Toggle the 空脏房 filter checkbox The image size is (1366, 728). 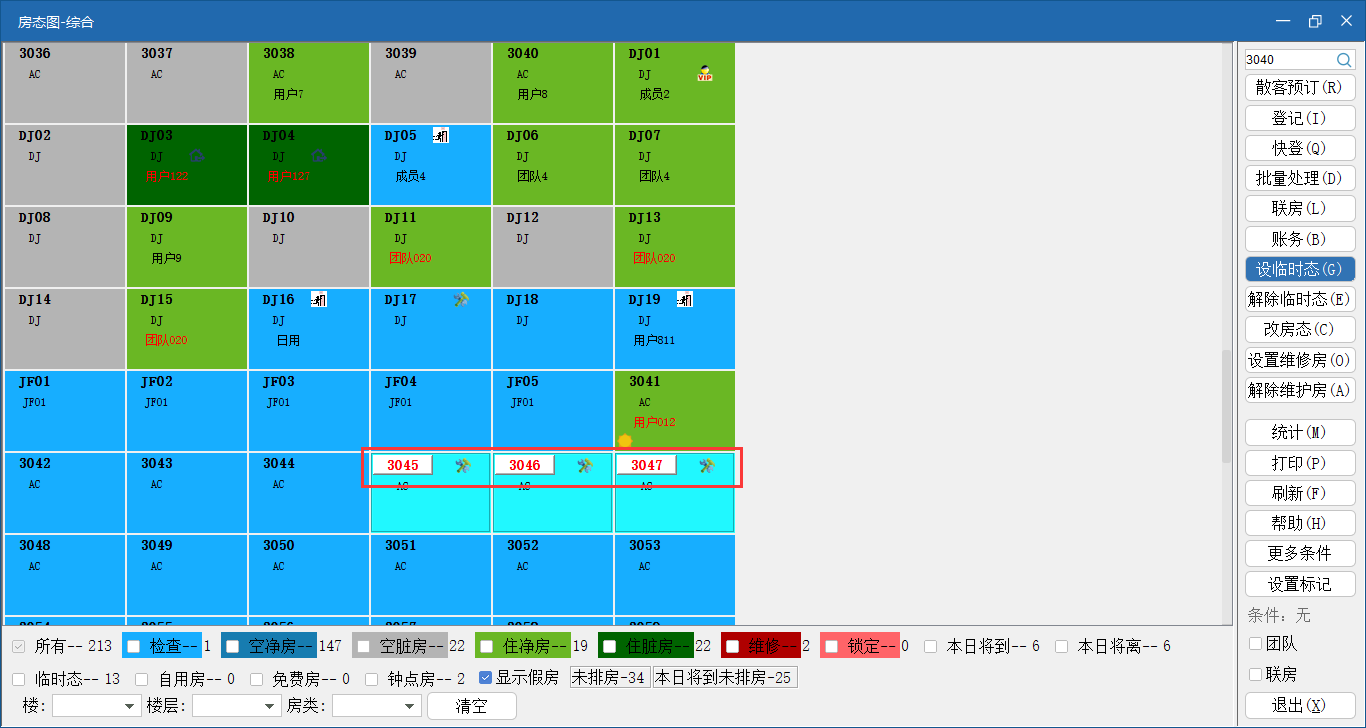pos(362,647)
